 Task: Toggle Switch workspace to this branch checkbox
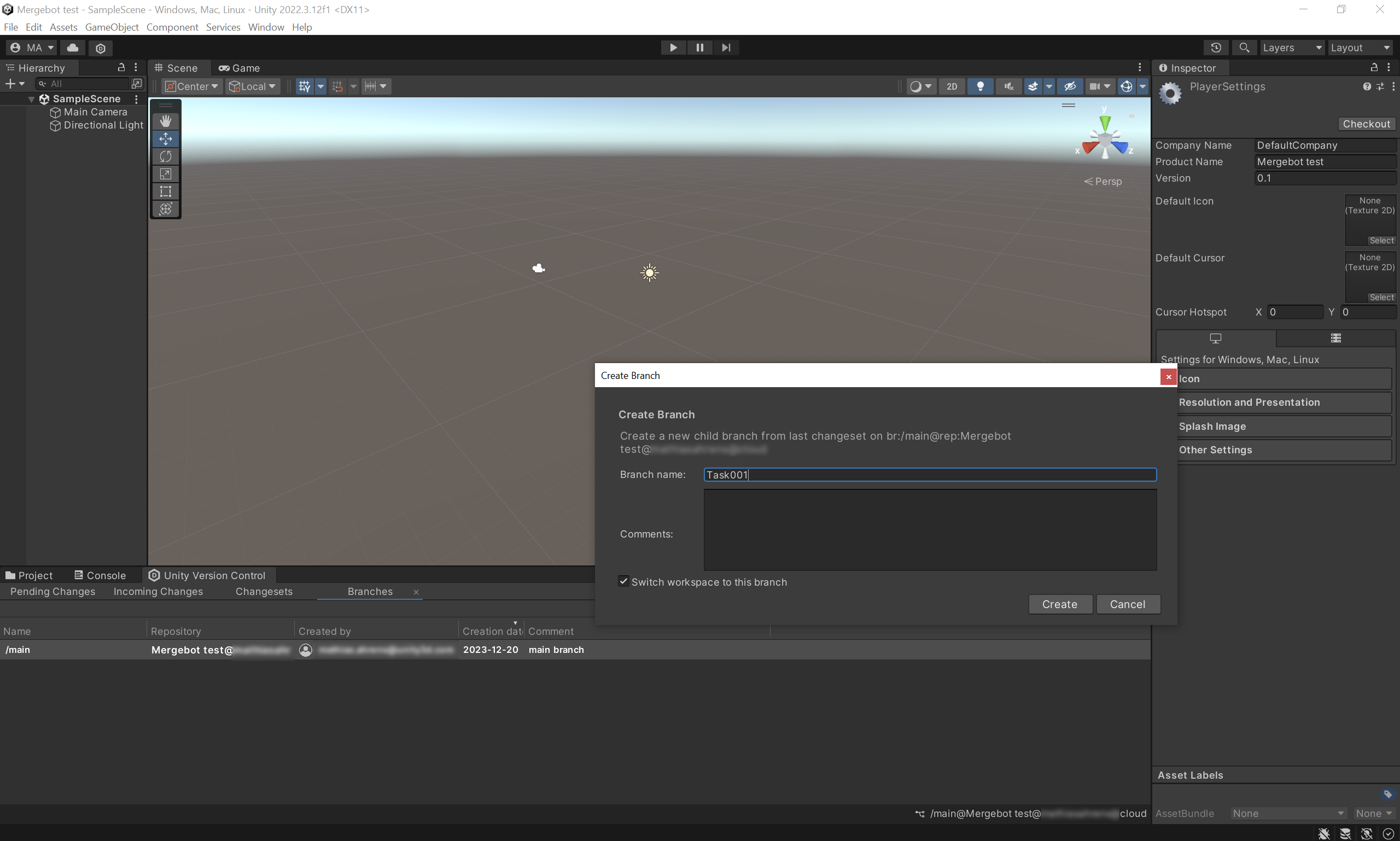tap(623, 581)
